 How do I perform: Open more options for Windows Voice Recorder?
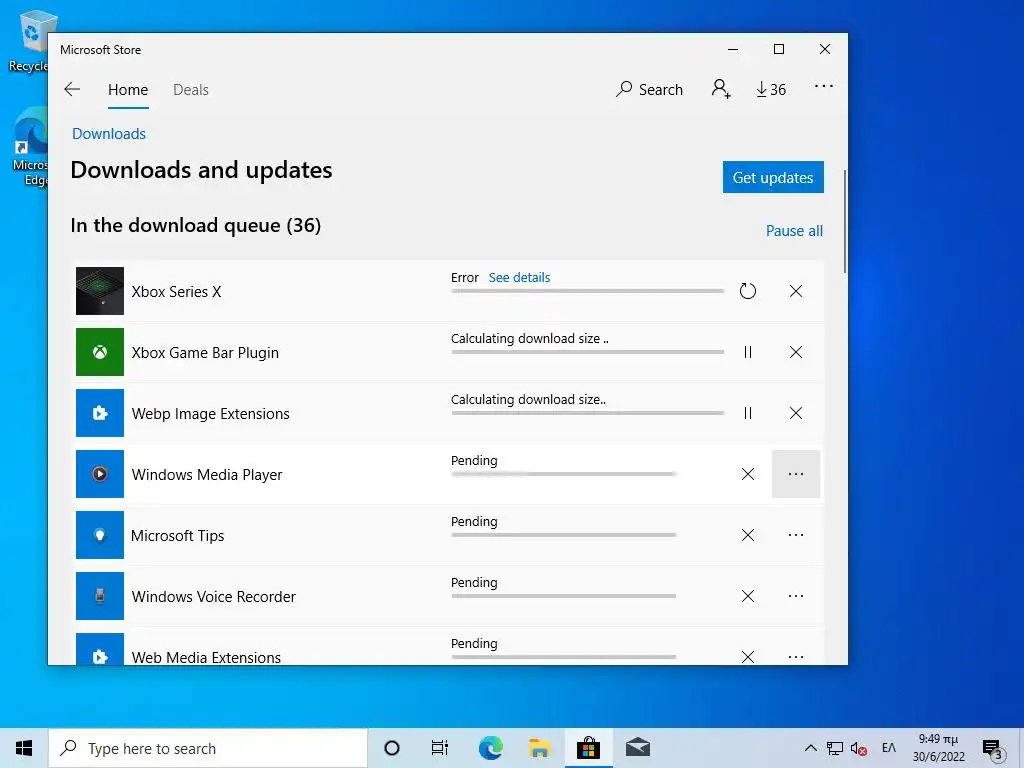(795, 596)
